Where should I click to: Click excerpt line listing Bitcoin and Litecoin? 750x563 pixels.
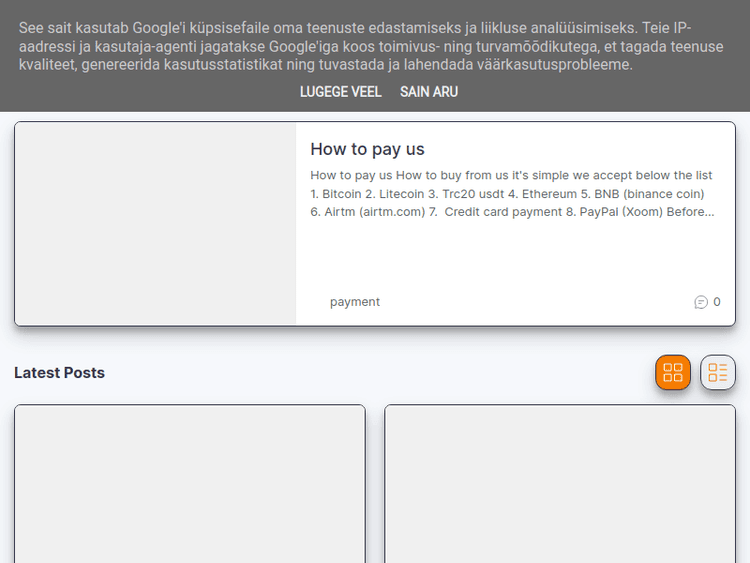pos(507,194)
